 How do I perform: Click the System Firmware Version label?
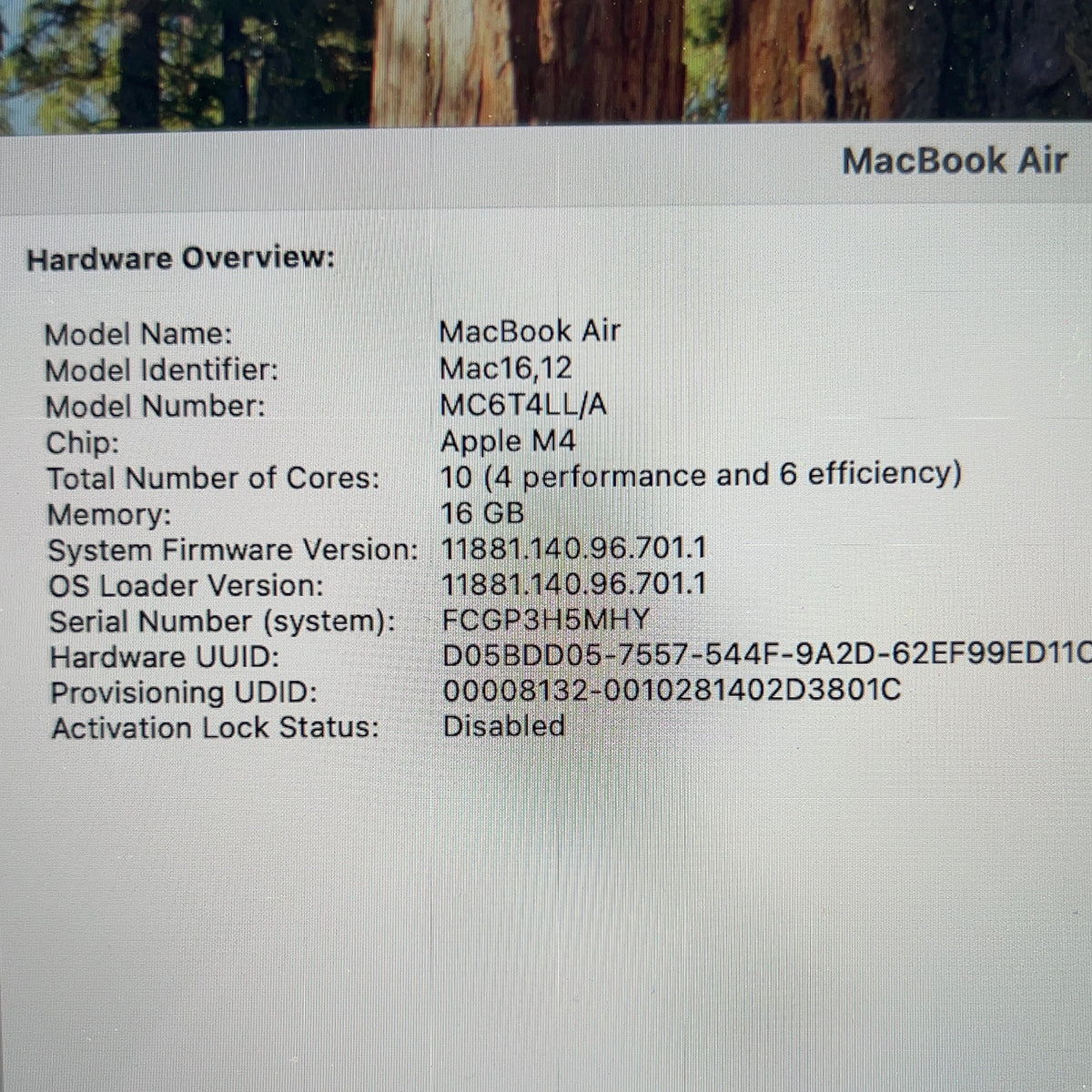(x=233, y=551)
